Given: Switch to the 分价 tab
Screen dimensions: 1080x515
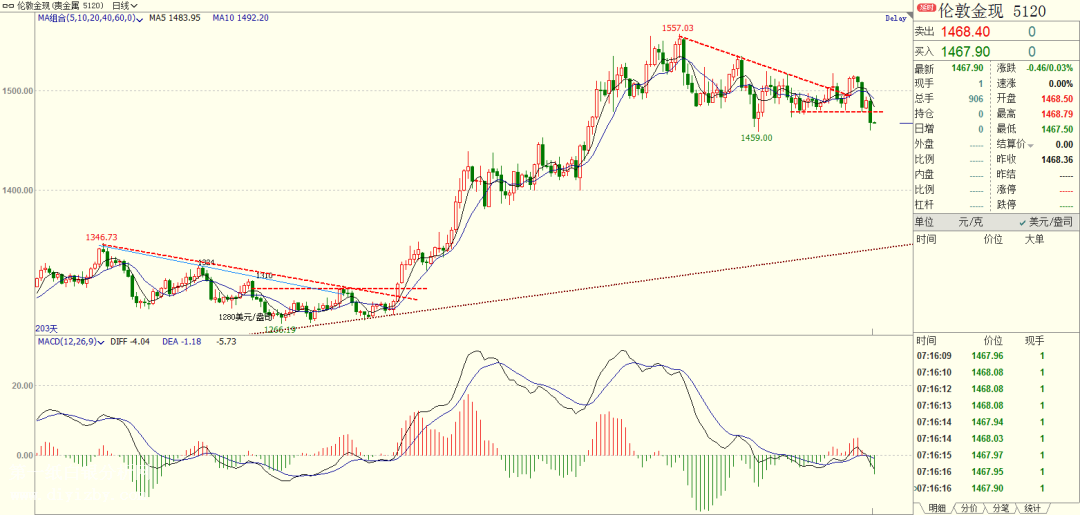Looking at the screenshot, I should click(968, 508).
